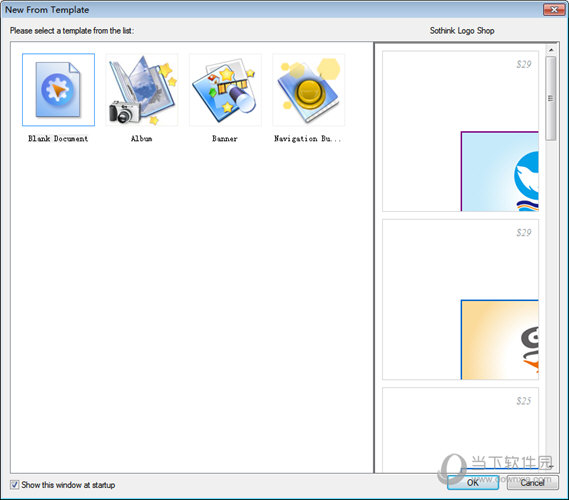Screen dimensions: 569x500
Task: Click the Sothink Logo Shop heading
Action: pyautogui.click(x=462, y=31)
